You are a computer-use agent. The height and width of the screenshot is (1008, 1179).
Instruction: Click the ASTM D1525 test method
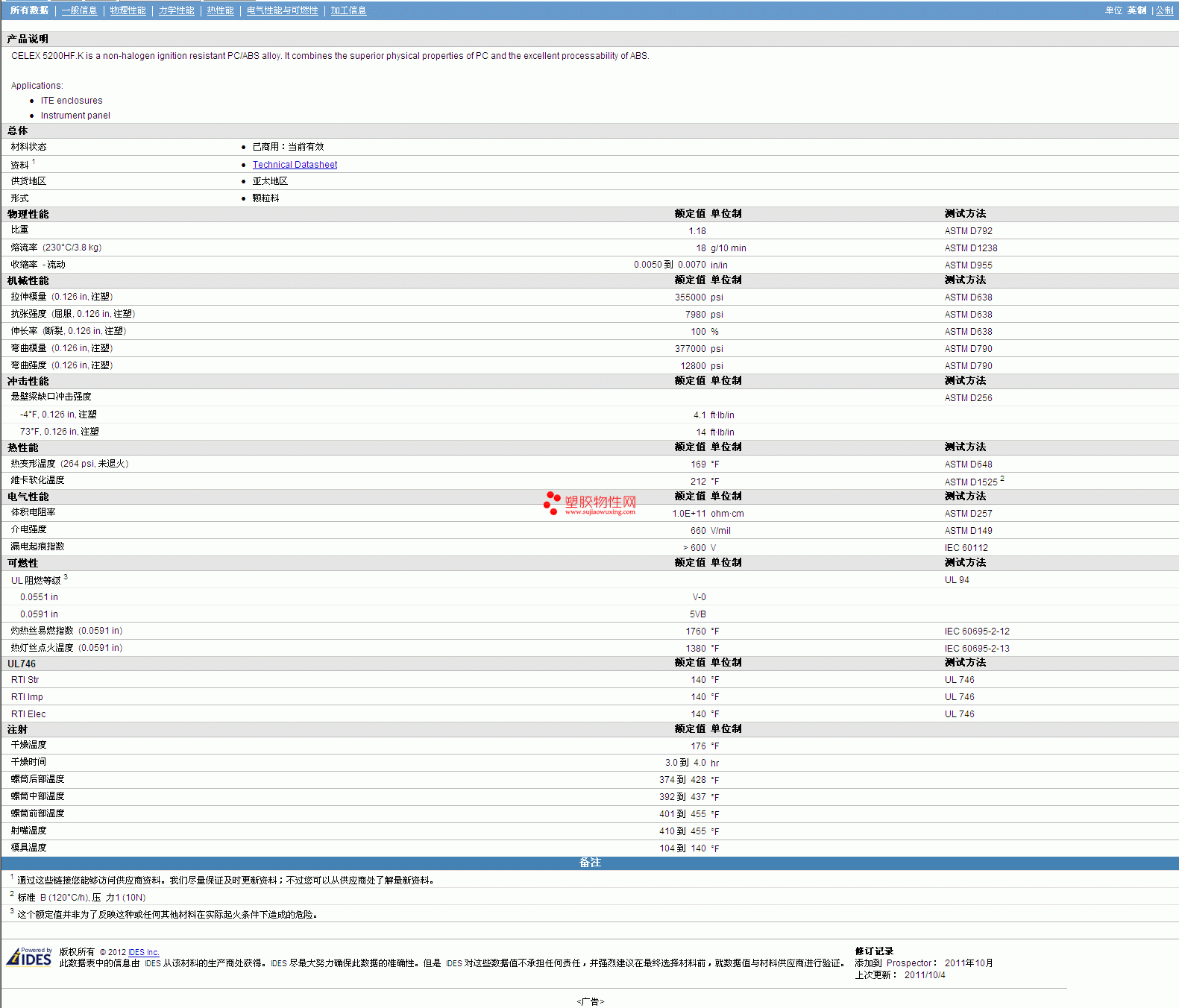point(971,482)
